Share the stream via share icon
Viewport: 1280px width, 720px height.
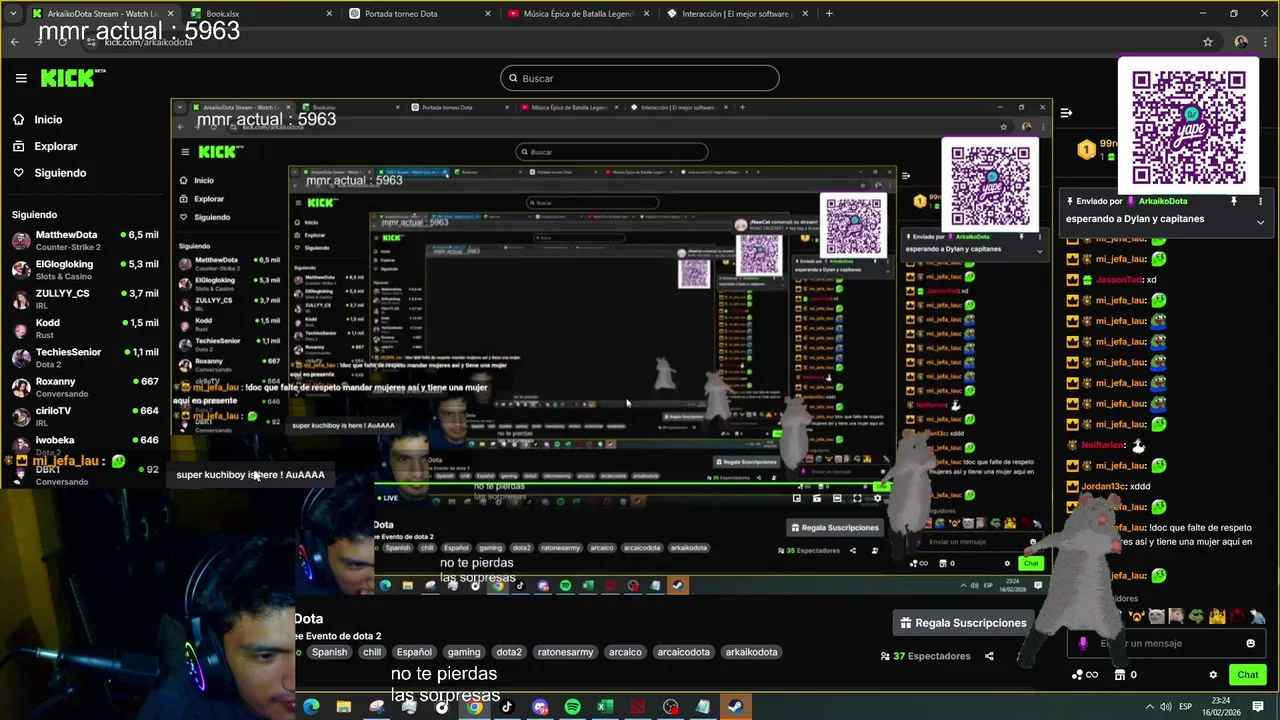[x=989, y=656]
